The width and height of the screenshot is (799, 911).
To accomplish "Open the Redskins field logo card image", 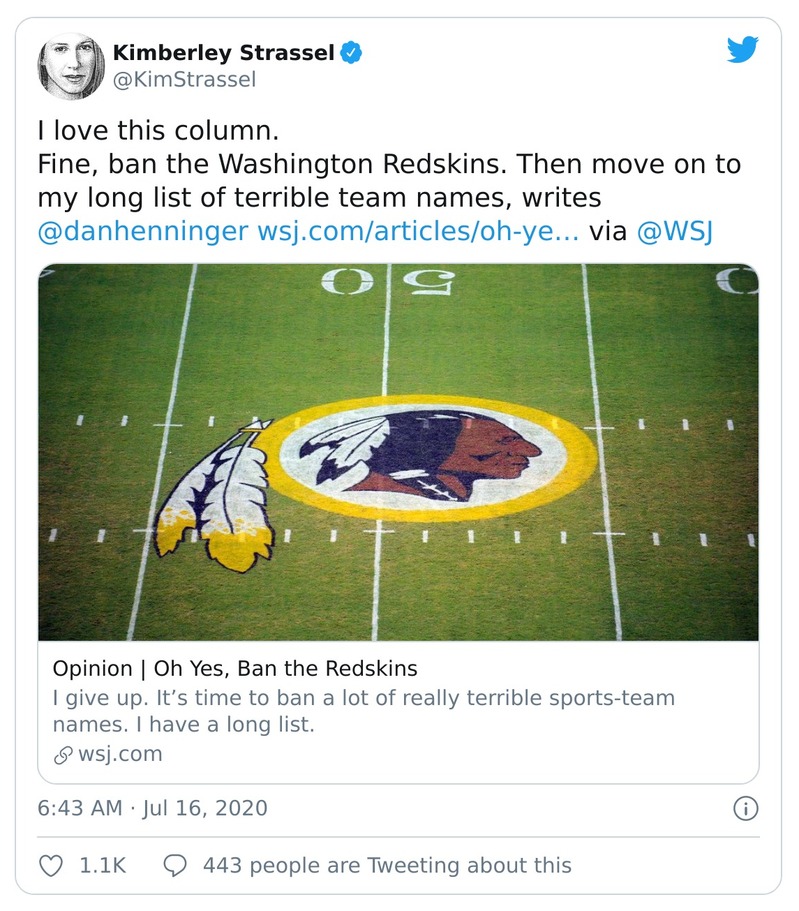I will 398,452.
